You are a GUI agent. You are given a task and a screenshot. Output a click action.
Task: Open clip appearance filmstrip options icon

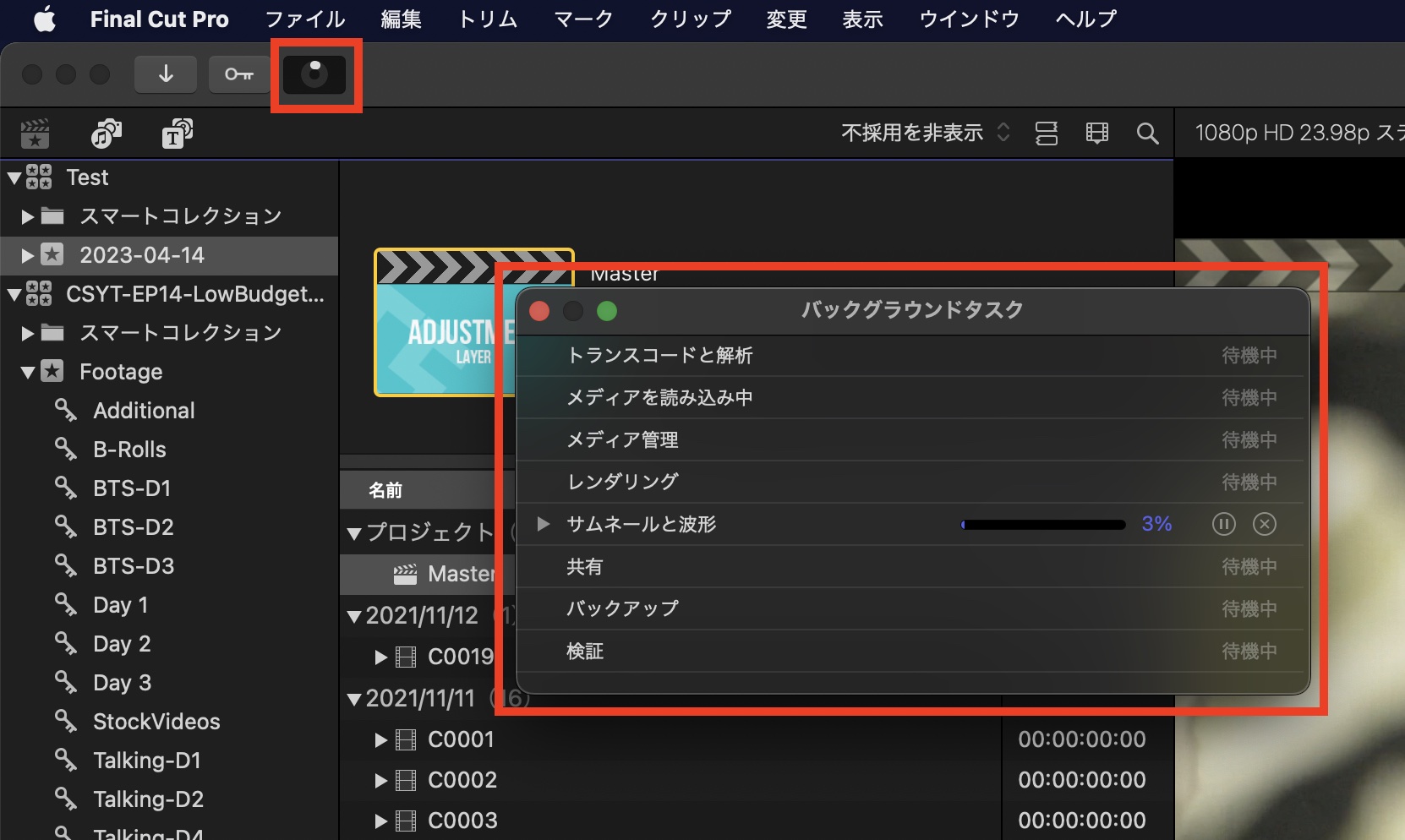click(x=1097, y=133)
